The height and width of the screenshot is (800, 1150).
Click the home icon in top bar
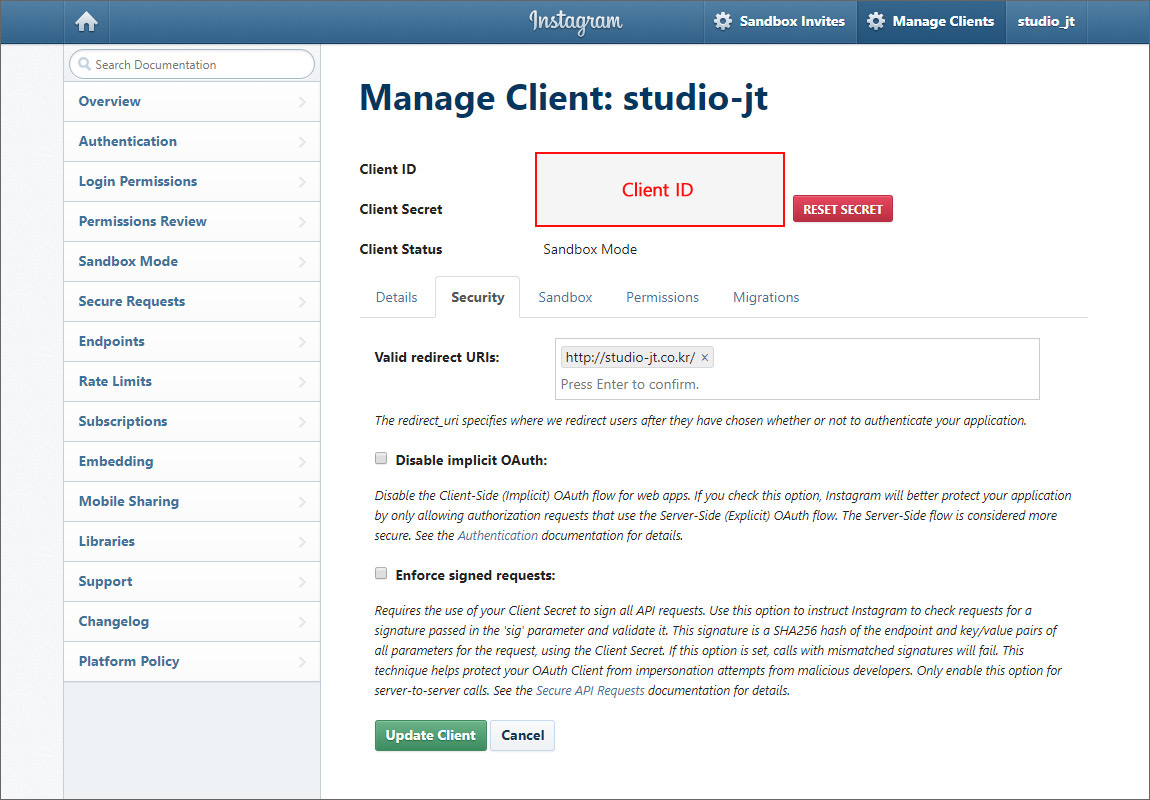tap(87, 21)
